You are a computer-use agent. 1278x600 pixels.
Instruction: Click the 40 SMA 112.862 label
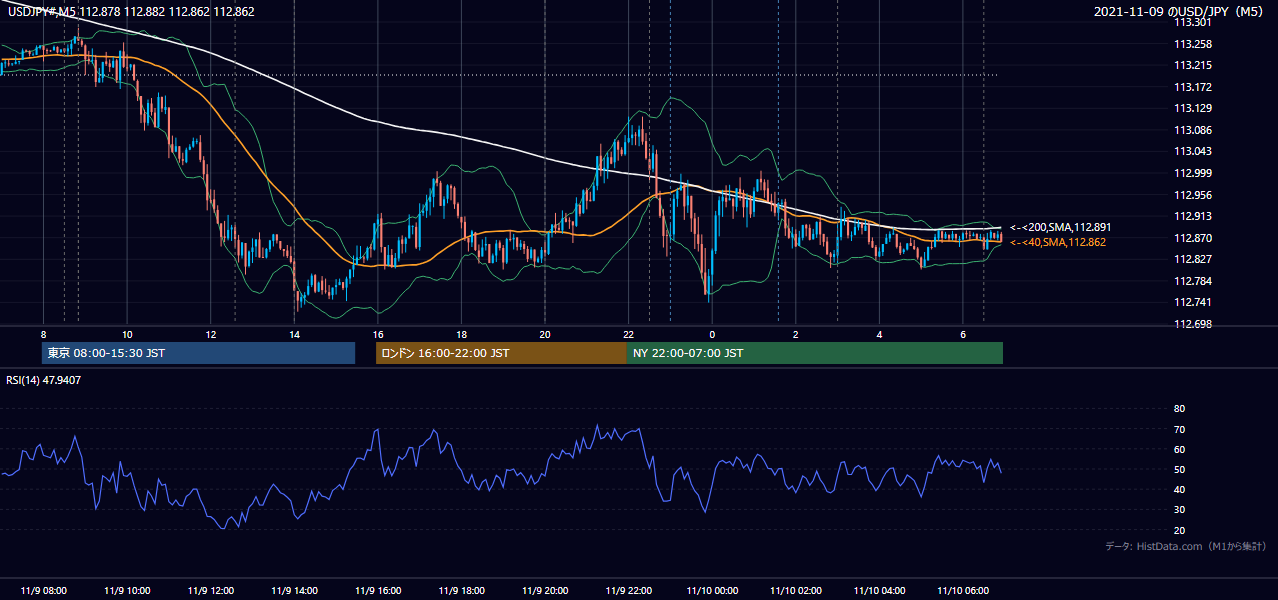pyautogui.click(x=1057, y=242)
